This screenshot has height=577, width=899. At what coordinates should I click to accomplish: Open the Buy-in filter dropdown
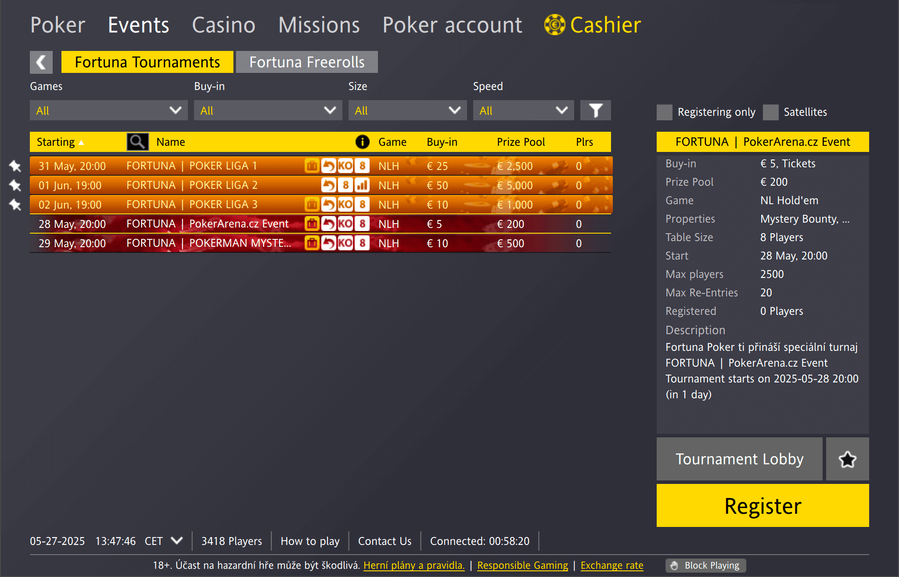[268, 110]
